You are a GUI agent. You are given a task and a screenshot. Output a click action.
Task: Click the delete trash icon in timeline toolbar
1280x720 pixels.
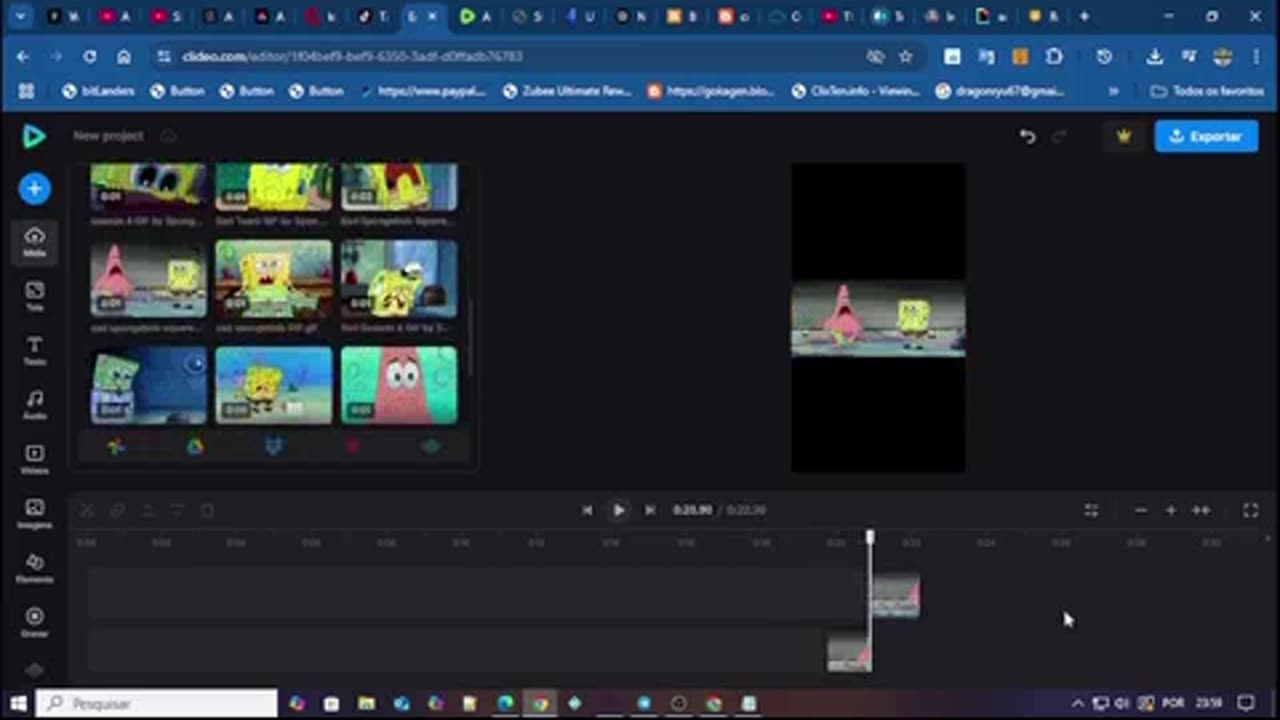click(207, 511)
